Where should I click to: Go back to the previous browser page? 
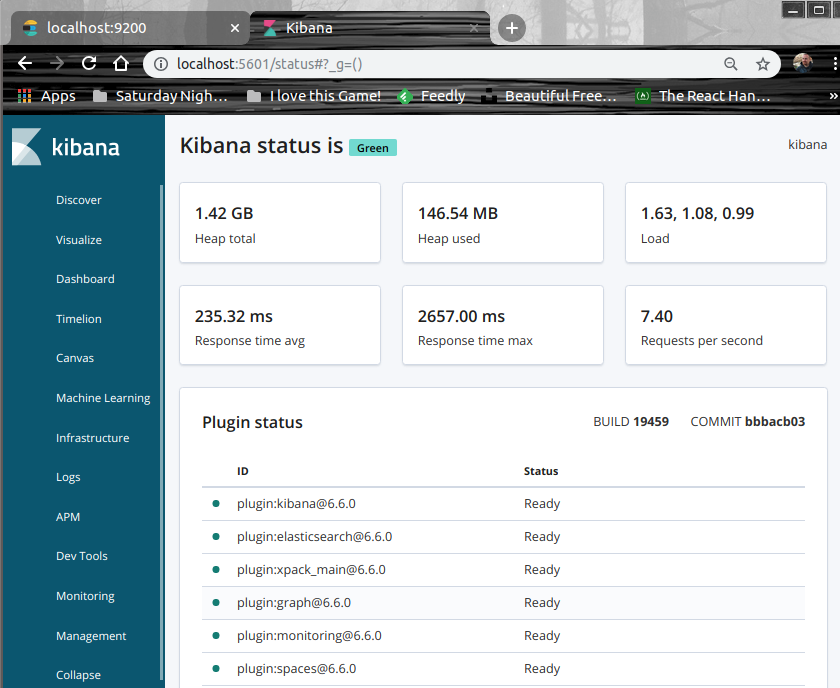(25, 63)
